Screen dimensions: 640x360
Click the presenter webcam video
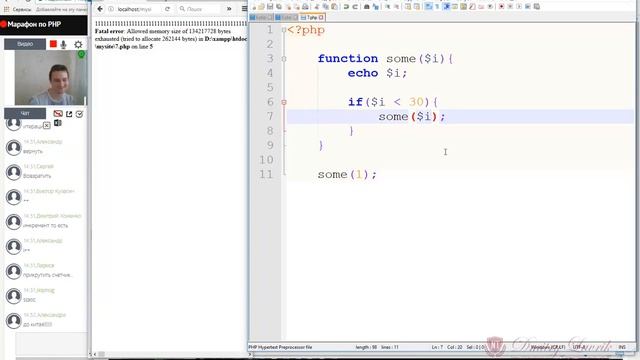tap(51, 78)
